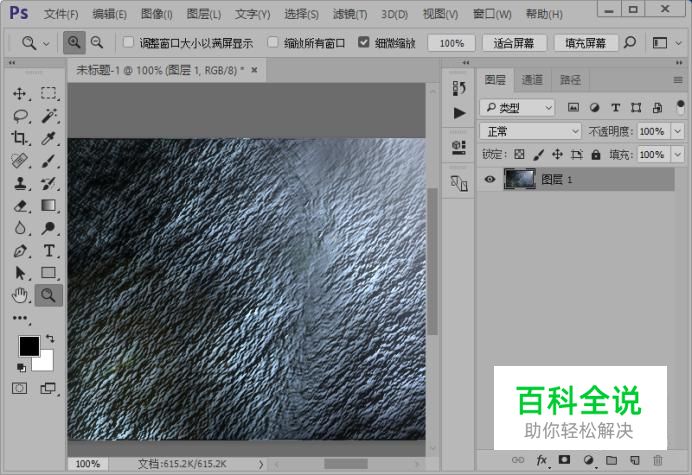Toggle lock transparent pixels
692x475 pixels.
[x=519, y=155]
